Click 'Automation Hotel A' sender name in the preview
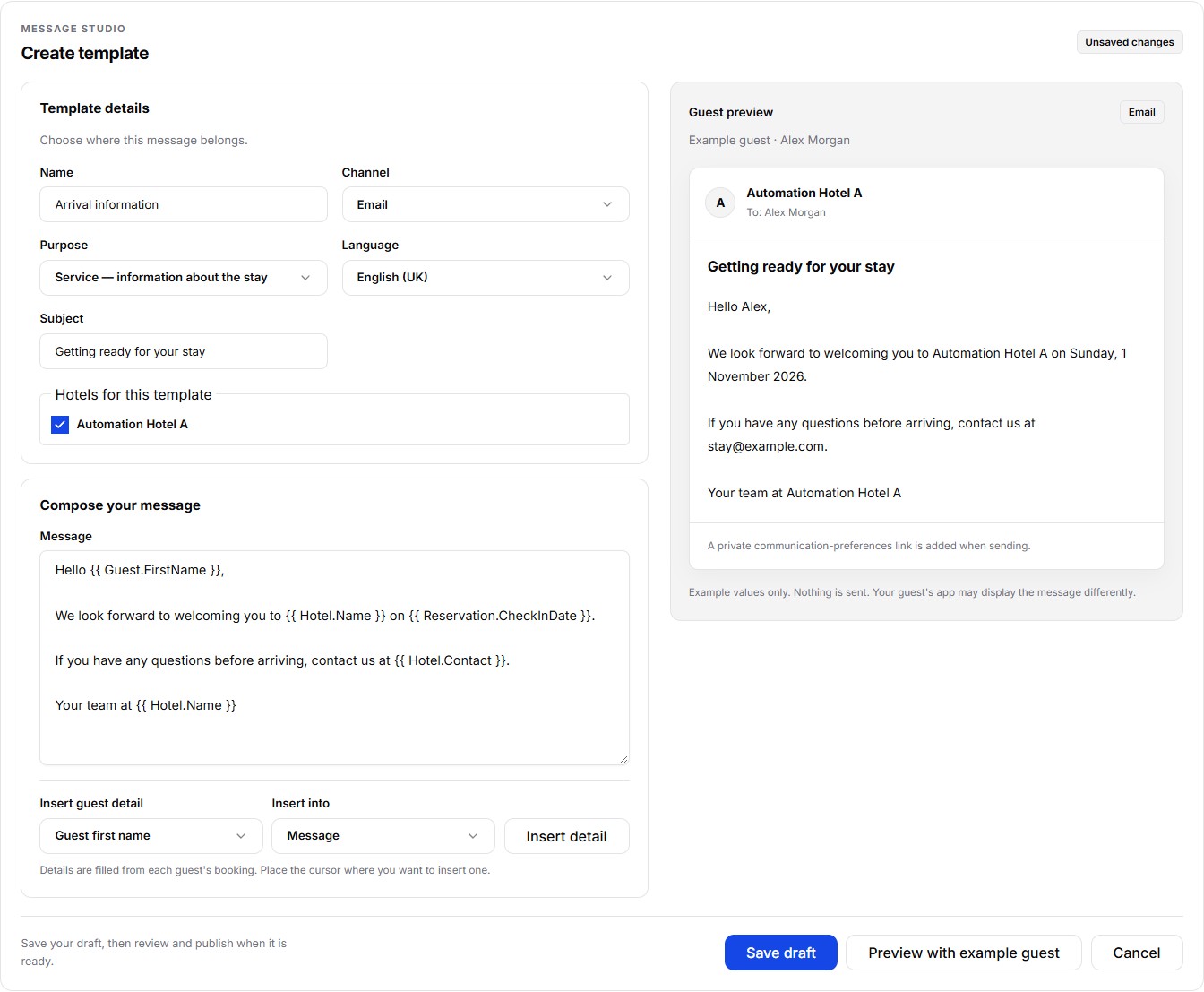1204x992 pixels. tap(804, 193)
